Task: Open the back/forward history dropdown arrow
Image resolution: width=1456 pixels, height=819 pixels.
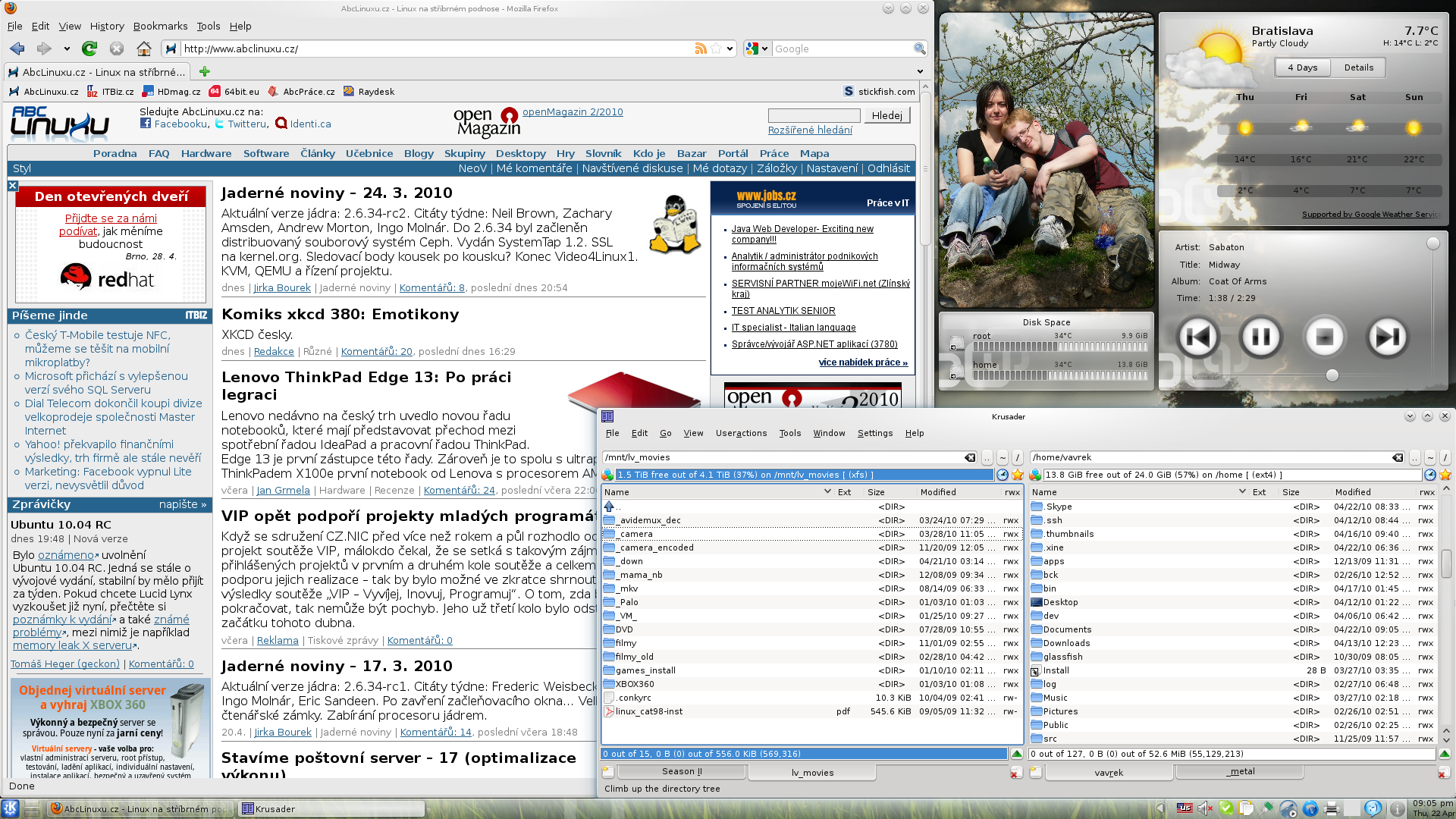Action: 67,49
